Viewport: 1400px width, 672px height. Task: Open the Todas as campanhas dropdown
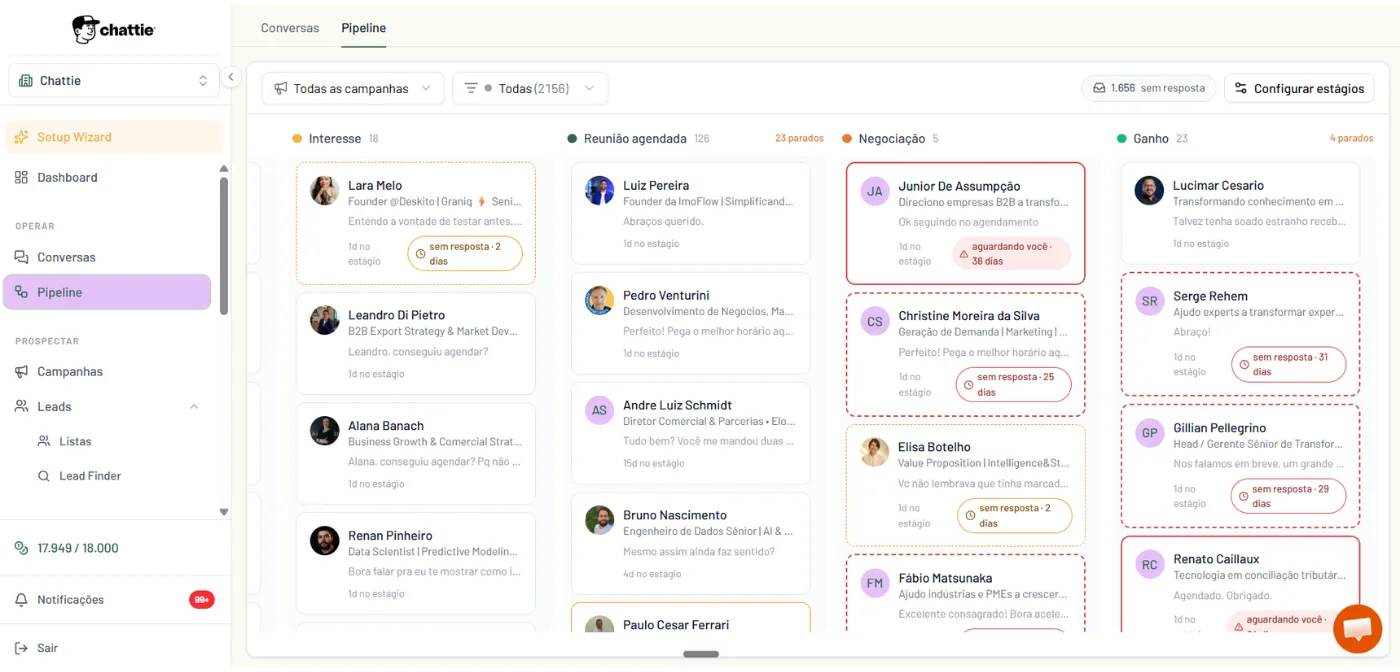[x=353, y=88]
